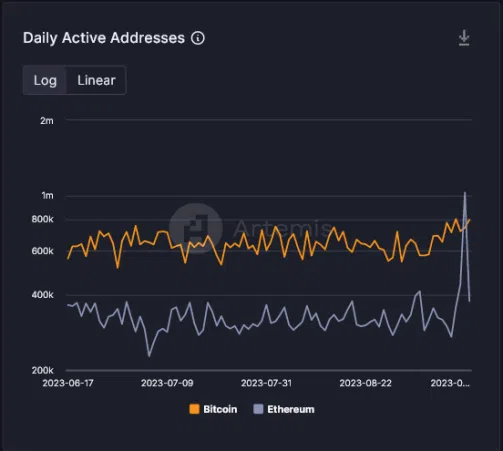Click the info icon beside Daily Active Addresses

pos(198,38)
